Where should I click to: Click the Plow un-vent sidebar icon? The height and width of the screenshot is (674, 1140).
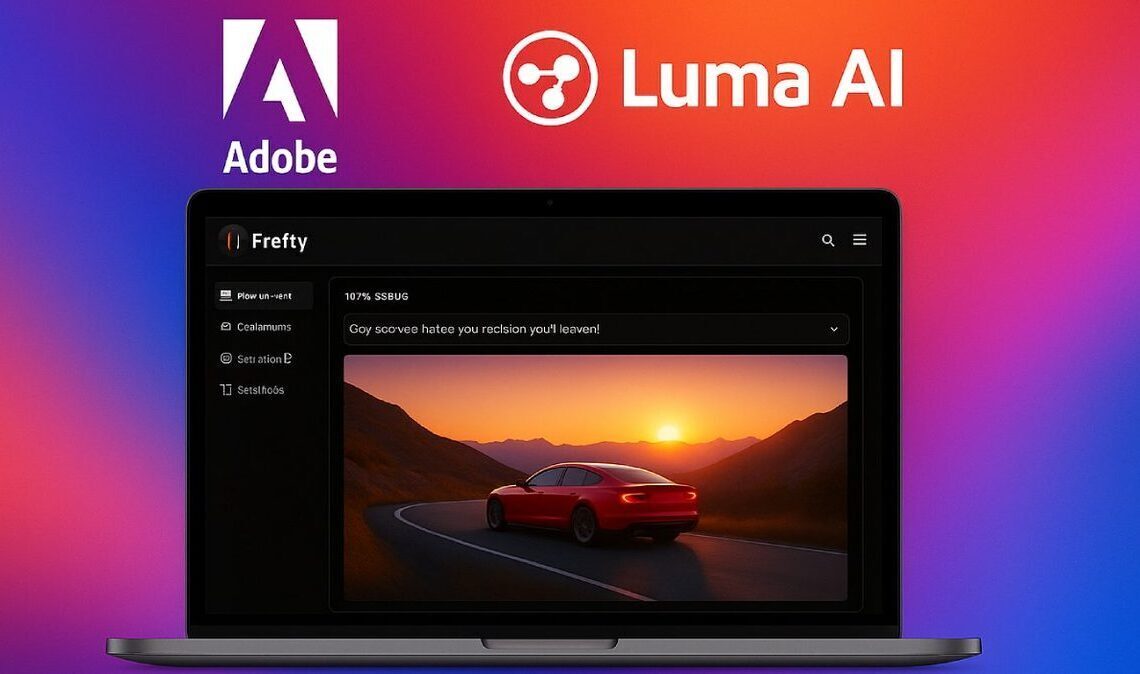pos(226,295)
